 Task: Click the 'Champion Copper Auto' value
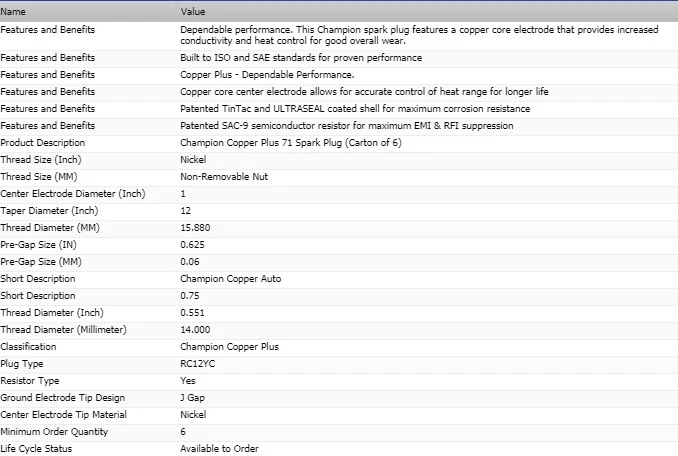[x=230, y=279]
